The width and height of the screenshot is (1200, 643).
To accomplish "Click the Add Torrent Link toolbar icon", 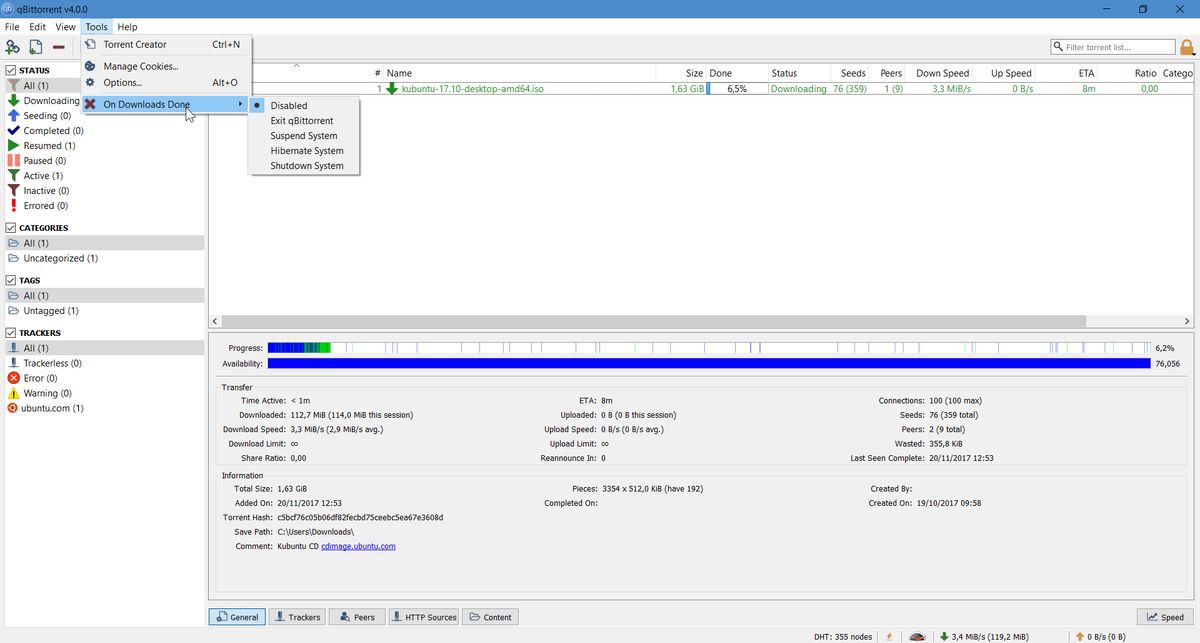I will (13, 47).
